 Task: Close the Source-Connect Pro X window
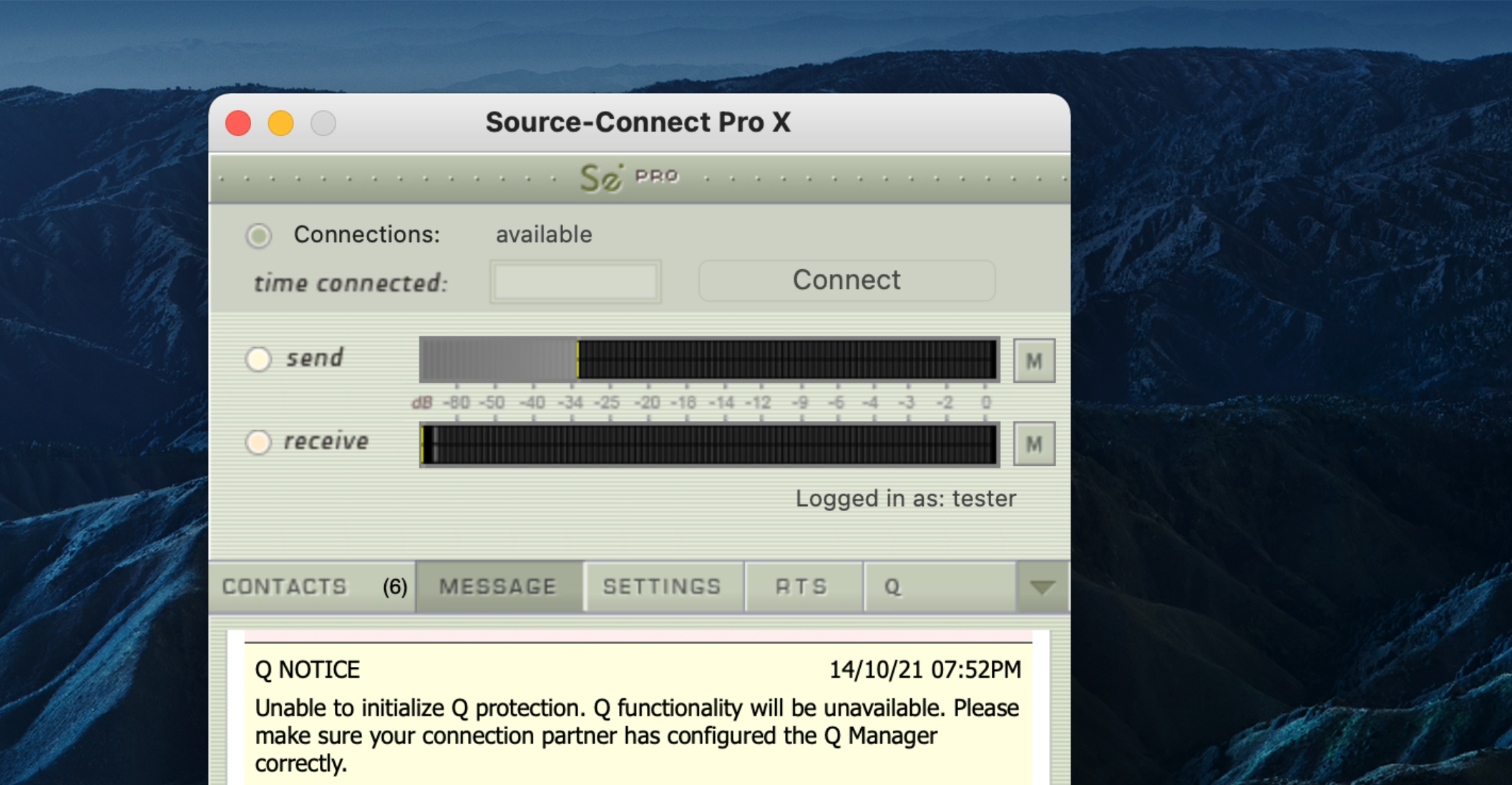[x=238, y=123]
